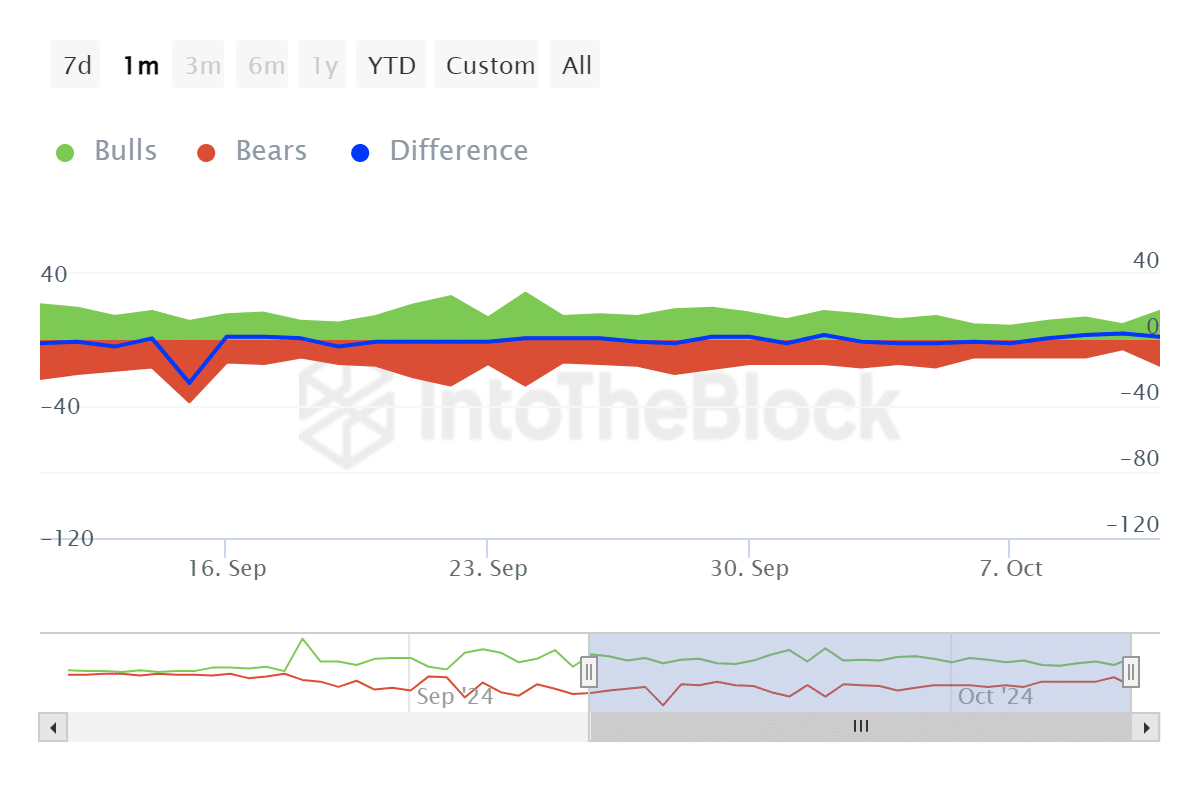Click the navigator left range handle
1200x800 pixels.
(589, 670)
